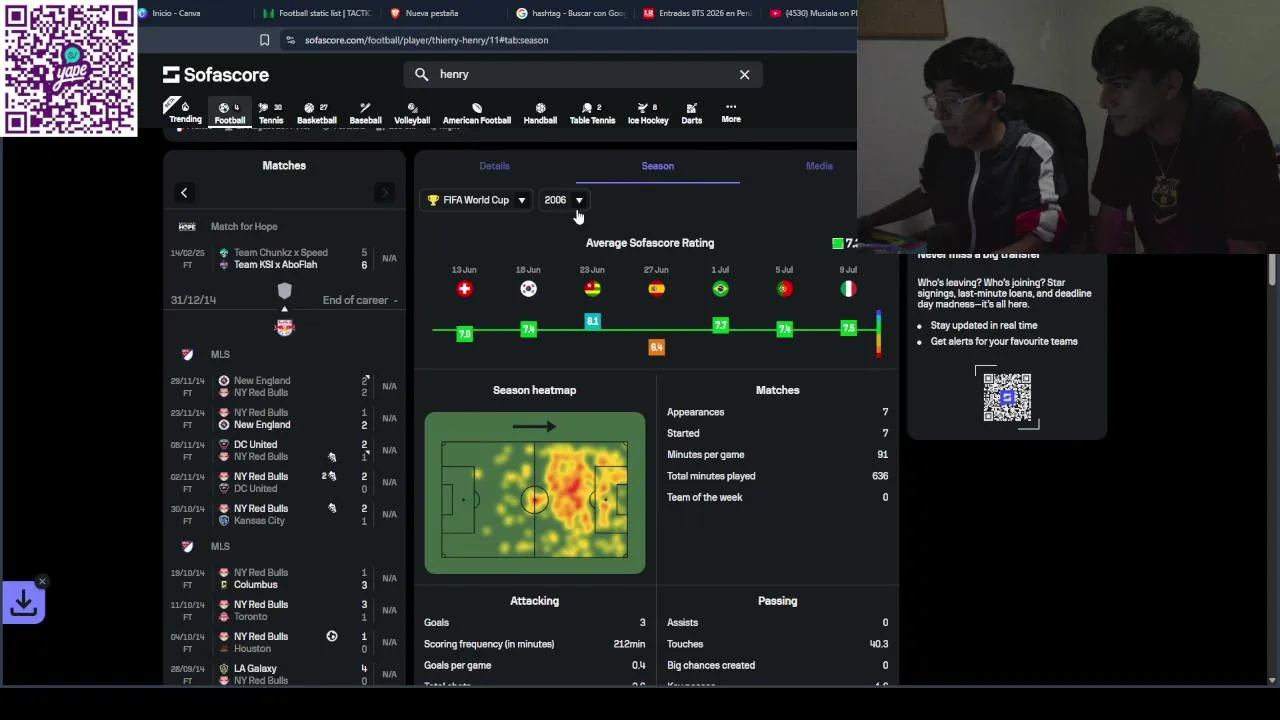Open NY Red Bulls vs Toronto match
1280x720 pixels.
[x=284, y=610]
